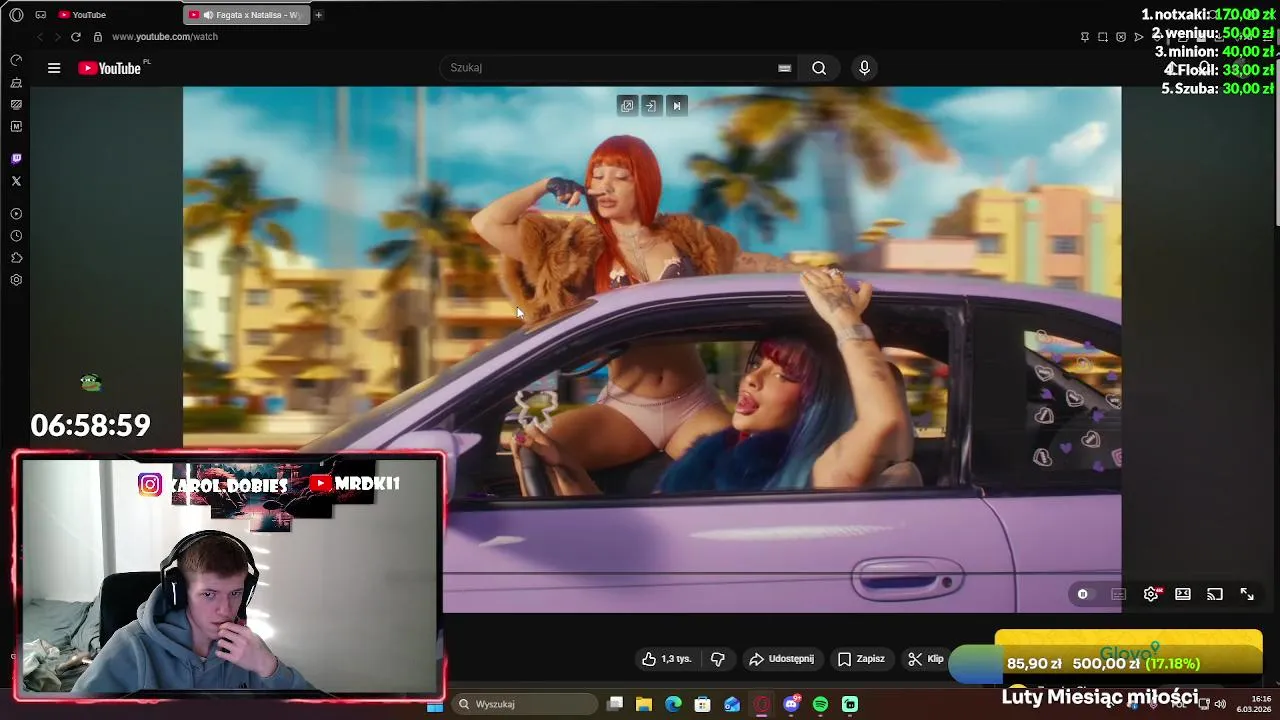Open the X (Twitter) panel in the sidebar
The width and height of the screenshot is (1280, 720).
16,181
